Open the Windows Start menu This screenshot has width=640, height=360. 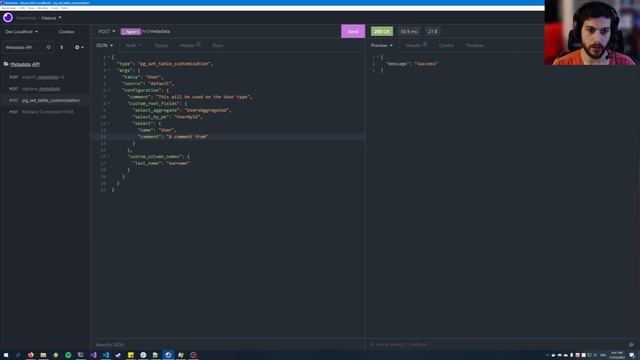click(x=6, y=355)
